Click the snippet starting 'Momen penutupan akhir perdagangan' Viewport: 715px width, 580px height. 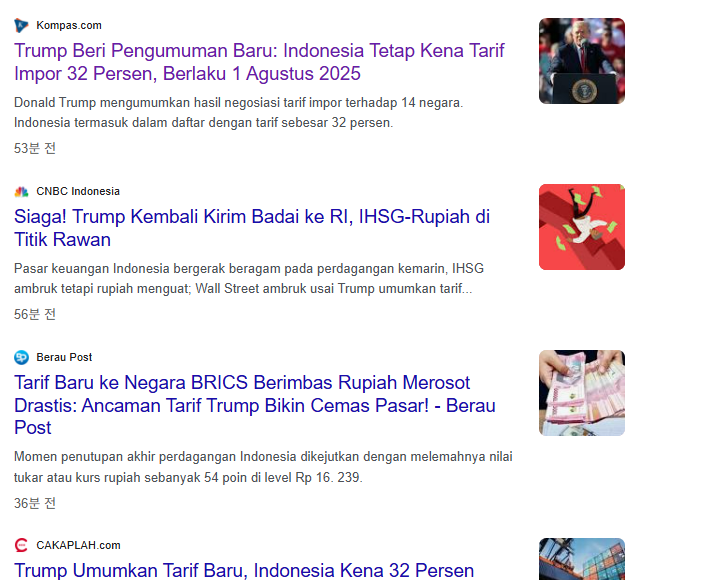tap(263, 467)
